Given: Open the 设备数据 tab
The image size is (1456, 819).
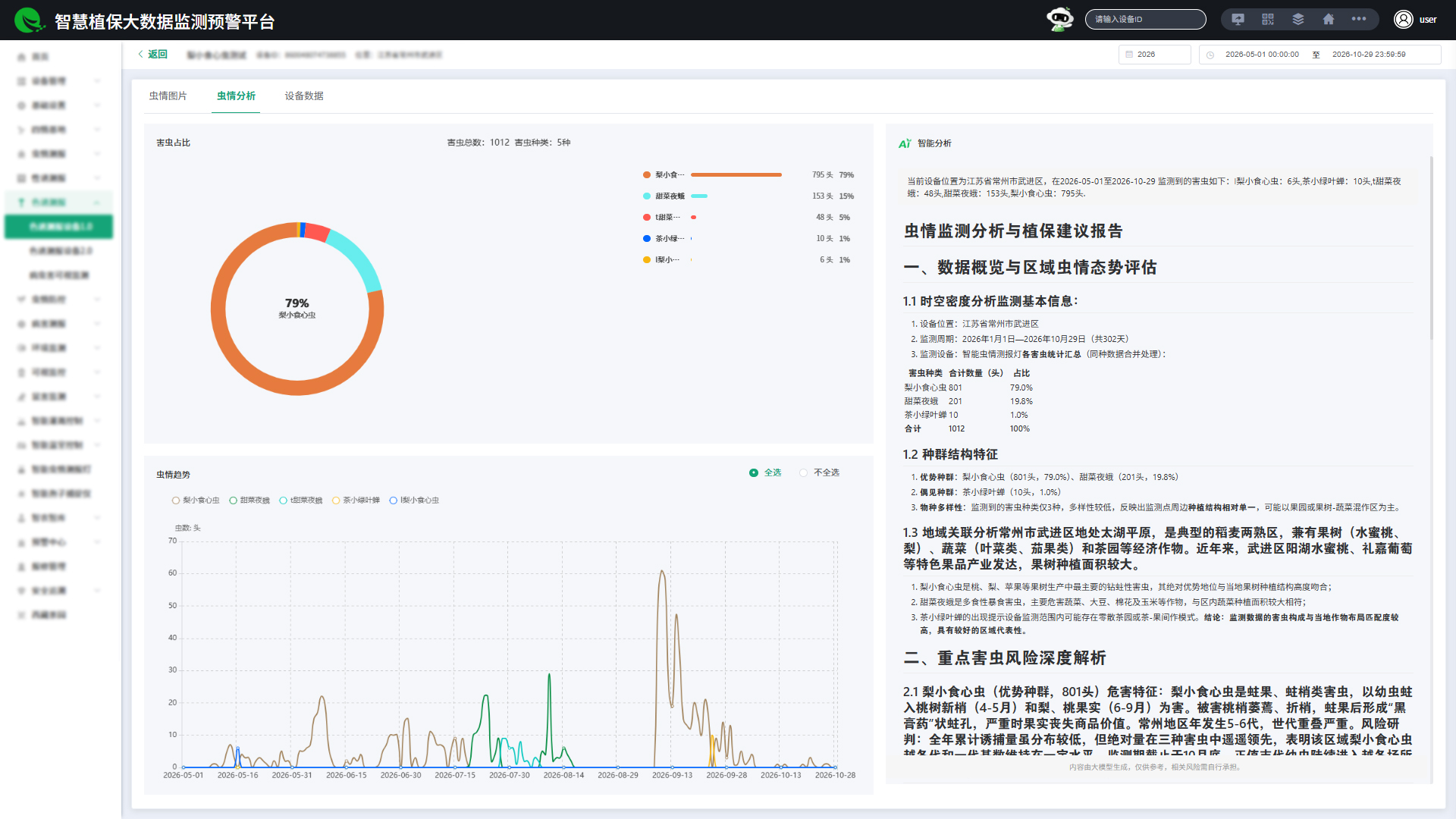Looking at the screenshot, I should (x=304, y=96).
